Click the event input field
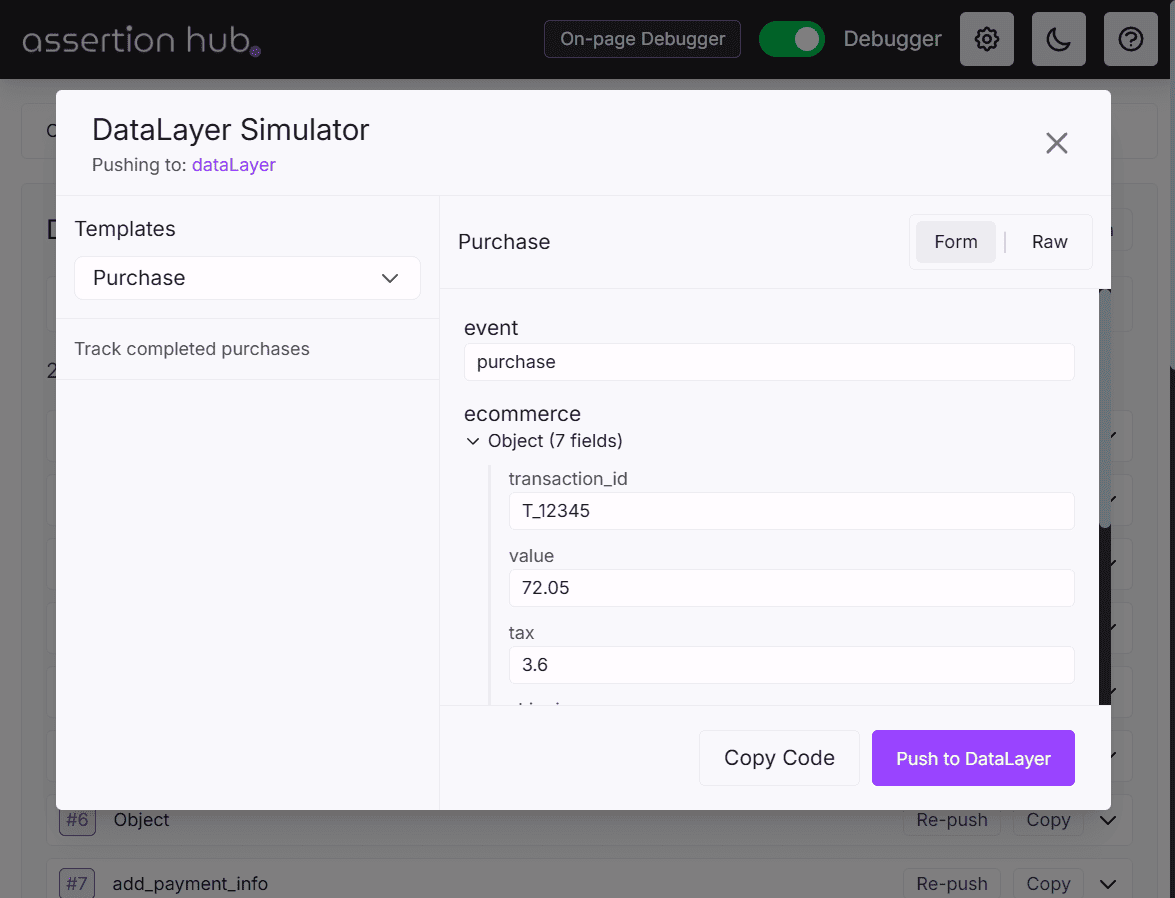 tap(768, 362)
